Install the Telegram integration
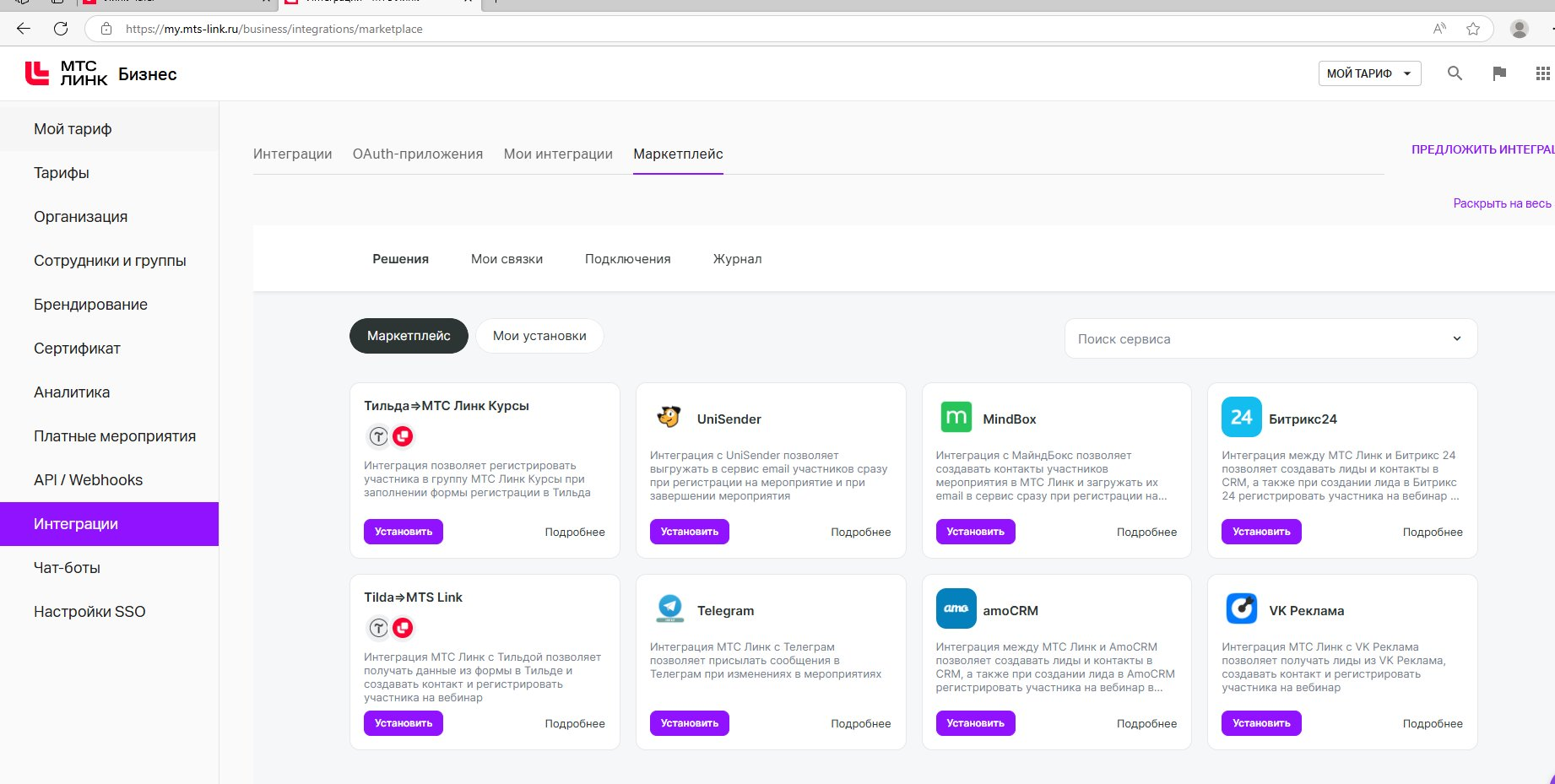Screen dimensions: 1555x784 point(690,723)
